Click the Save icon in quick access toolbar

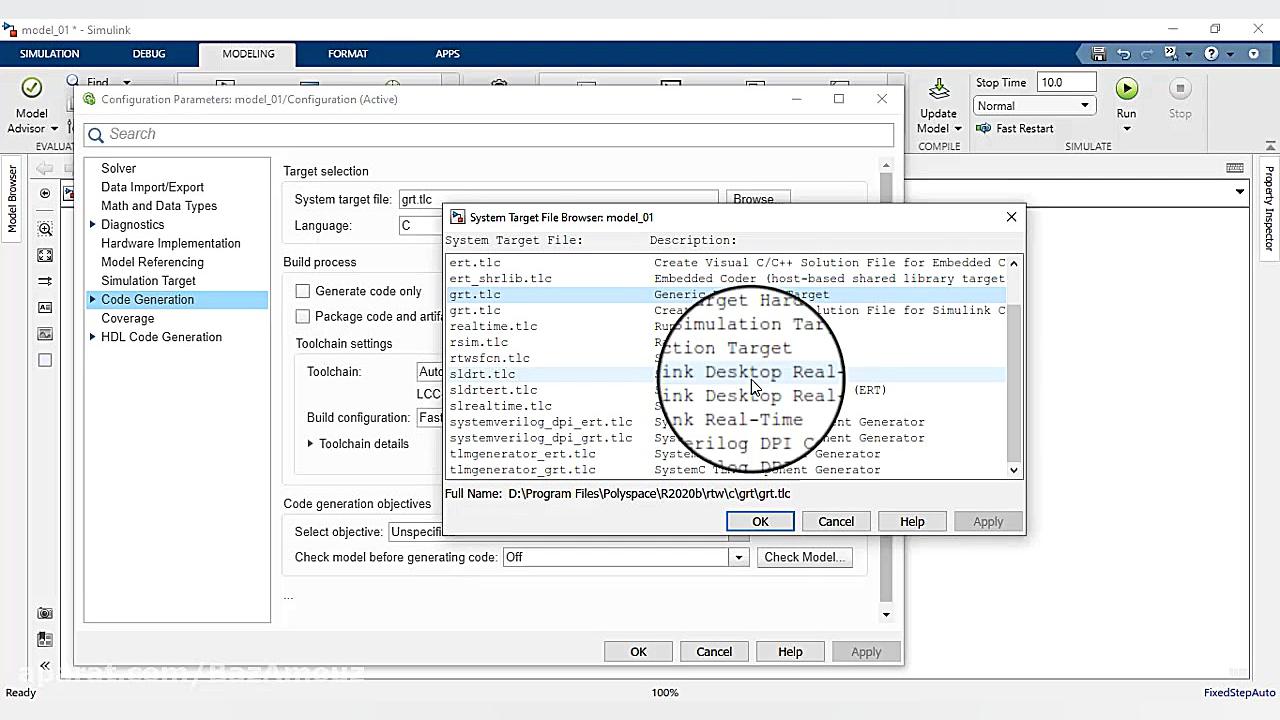(1099, 54)
